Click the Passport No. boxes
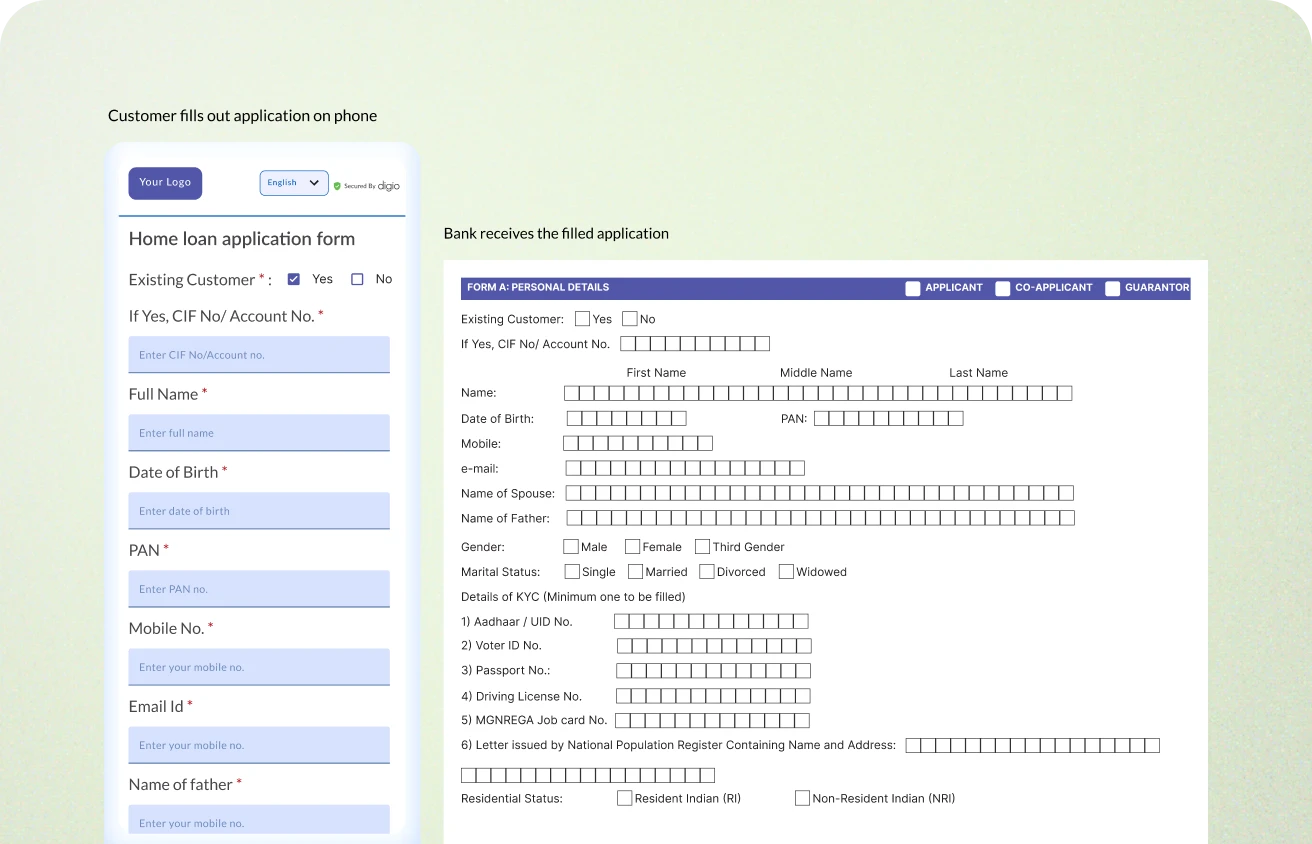Image resolution: width=1312 pixels, height=844 pixels. (713, 671)
